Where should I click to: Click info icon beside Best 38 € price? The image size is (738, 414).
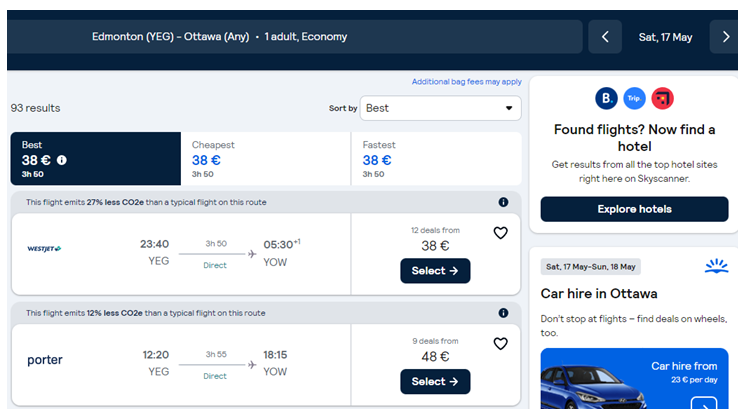(62, 160)
